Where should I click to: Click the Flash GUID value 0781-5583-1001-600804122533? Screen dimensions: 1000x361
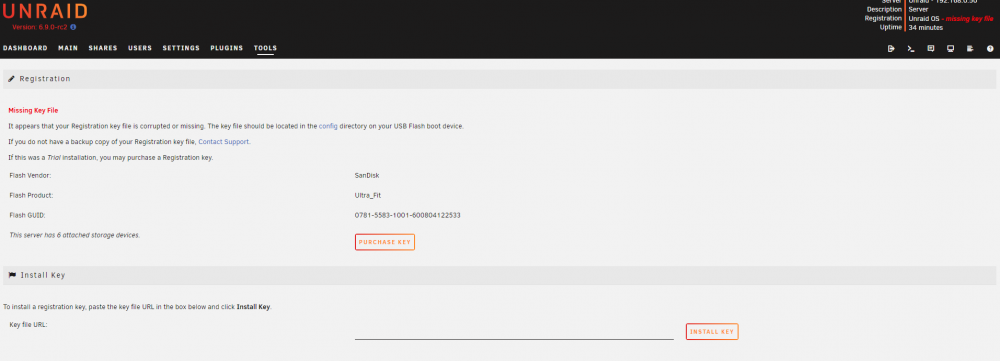[x=408, y=216]
